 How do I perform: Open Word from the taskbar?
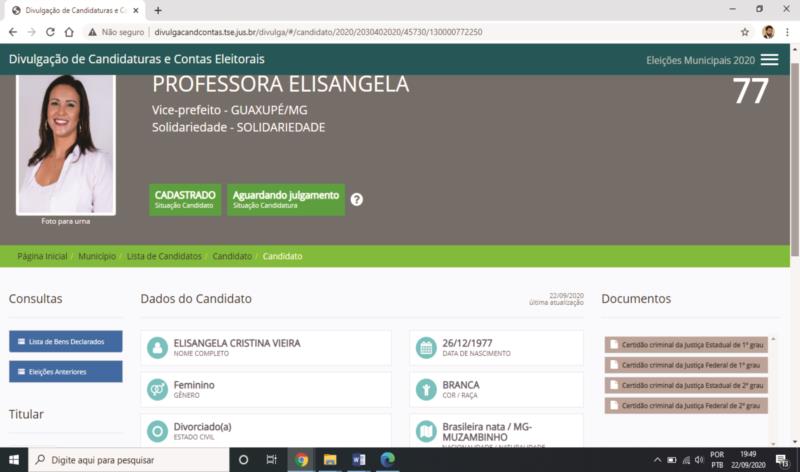coord(359,460)
